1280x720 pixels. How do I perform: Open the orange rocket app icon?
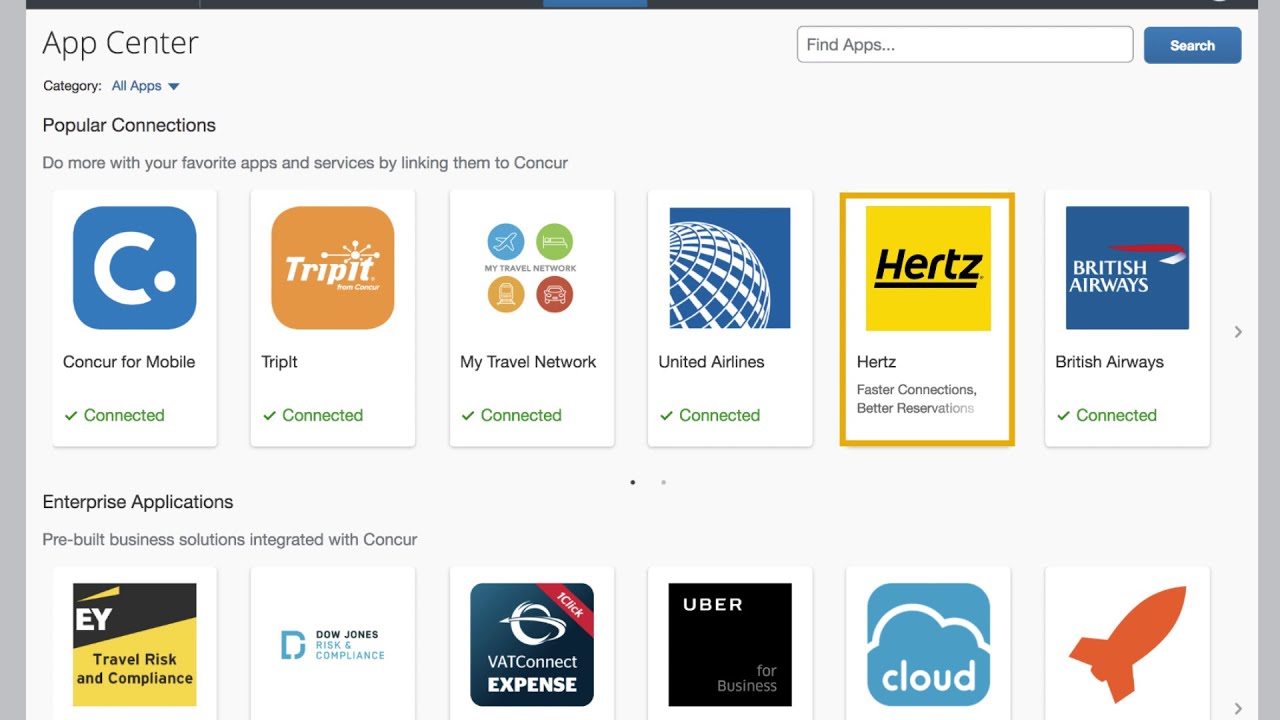pyautogui.click(x=1127, y=645)
